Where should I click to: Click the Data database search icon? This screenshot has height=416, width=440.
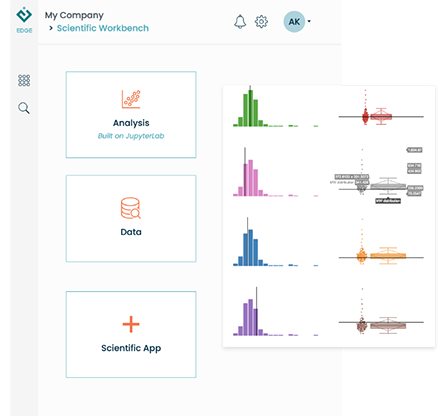coord(131,208)
